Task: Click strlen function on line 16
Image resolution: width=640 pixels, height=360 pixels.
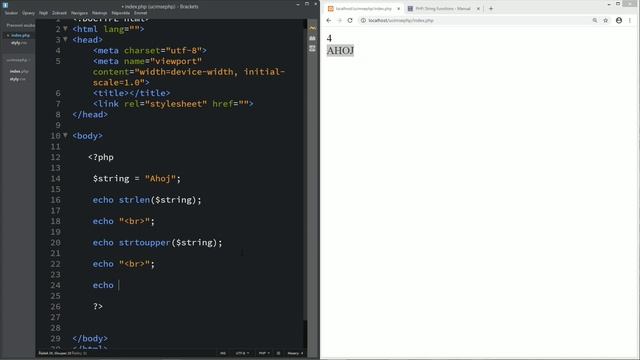Action: coord(134,200)
